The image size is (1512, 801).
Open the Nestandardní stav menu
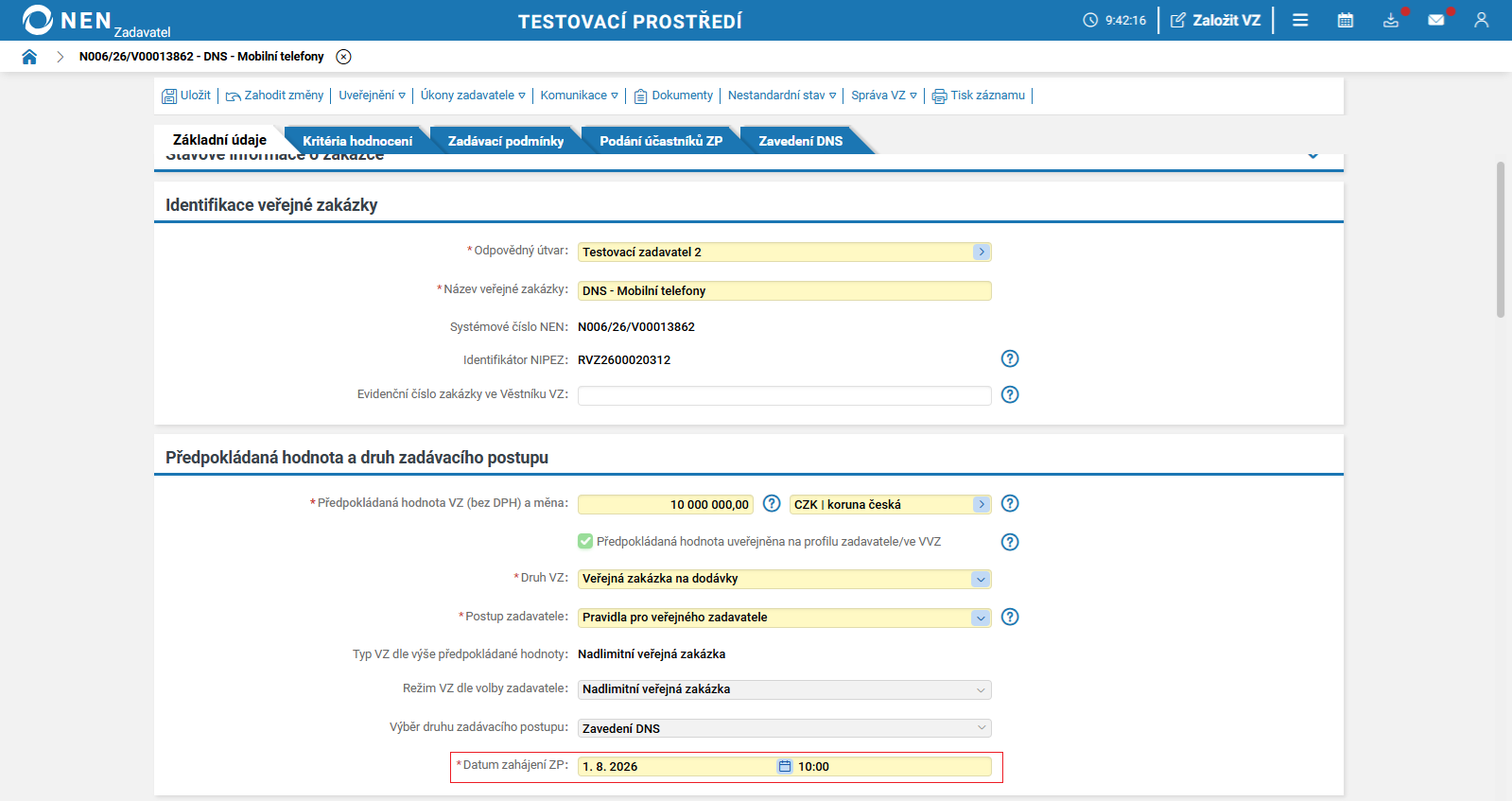tap(782, 96)
